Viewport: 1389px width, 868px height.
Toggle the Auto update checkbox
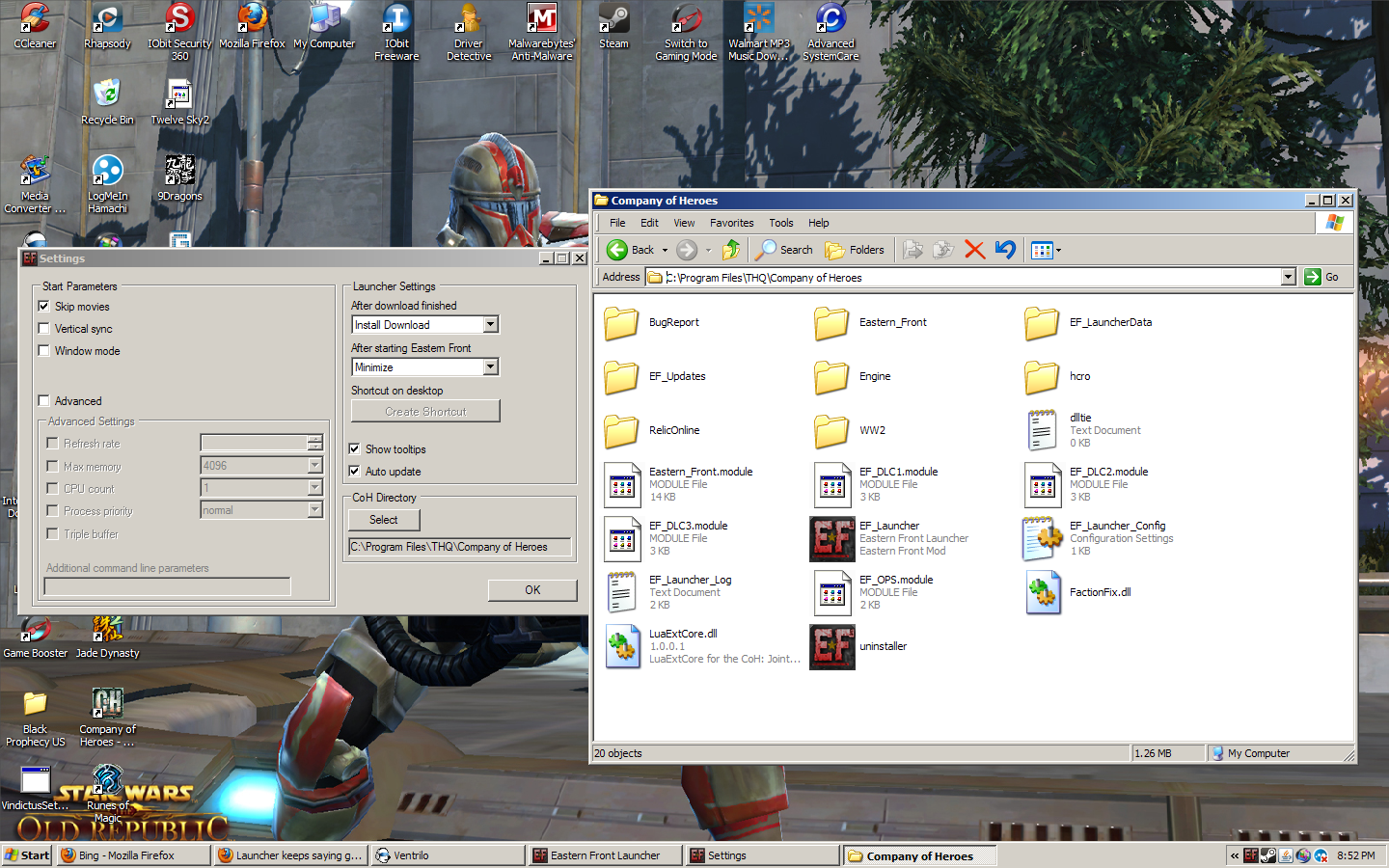[x=354, y=471]
